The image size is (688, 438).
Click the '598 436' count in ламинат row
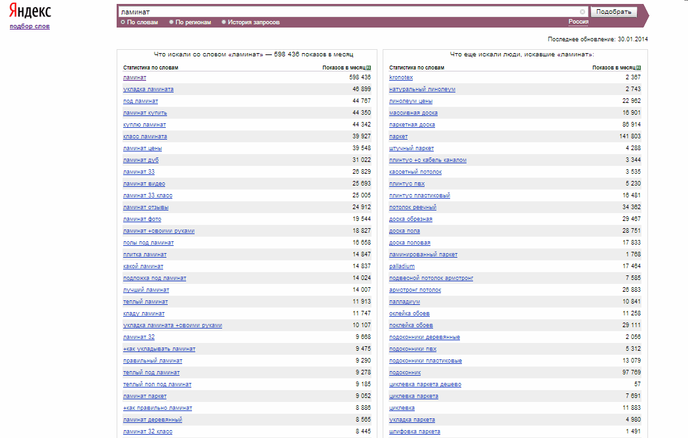(x=360, y=77)
